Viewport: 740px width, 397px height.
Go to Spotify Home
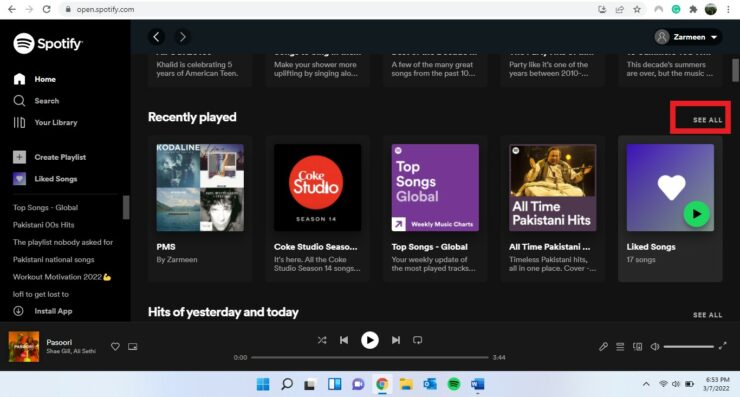pyautogui.click(x=35, y=79)
